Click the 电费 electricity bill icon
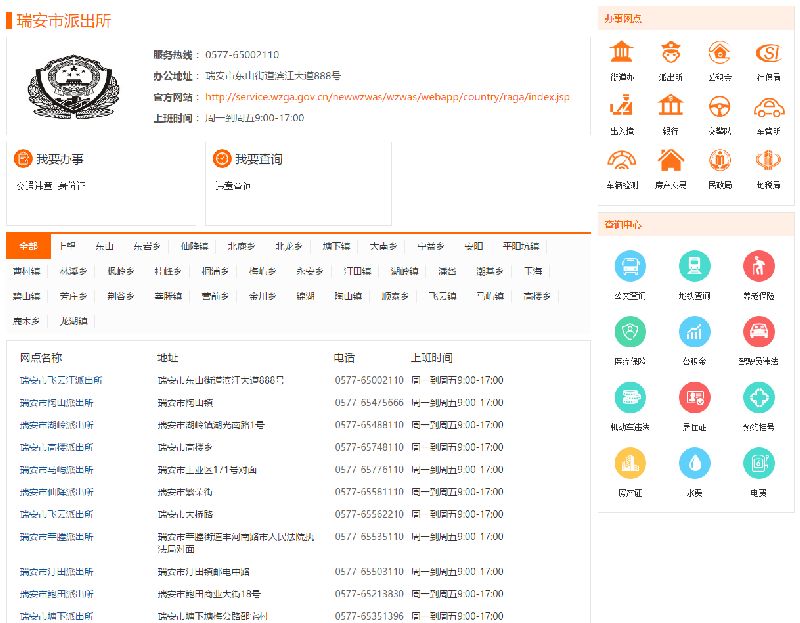This screenshot has width=800, height=623. 759,462
